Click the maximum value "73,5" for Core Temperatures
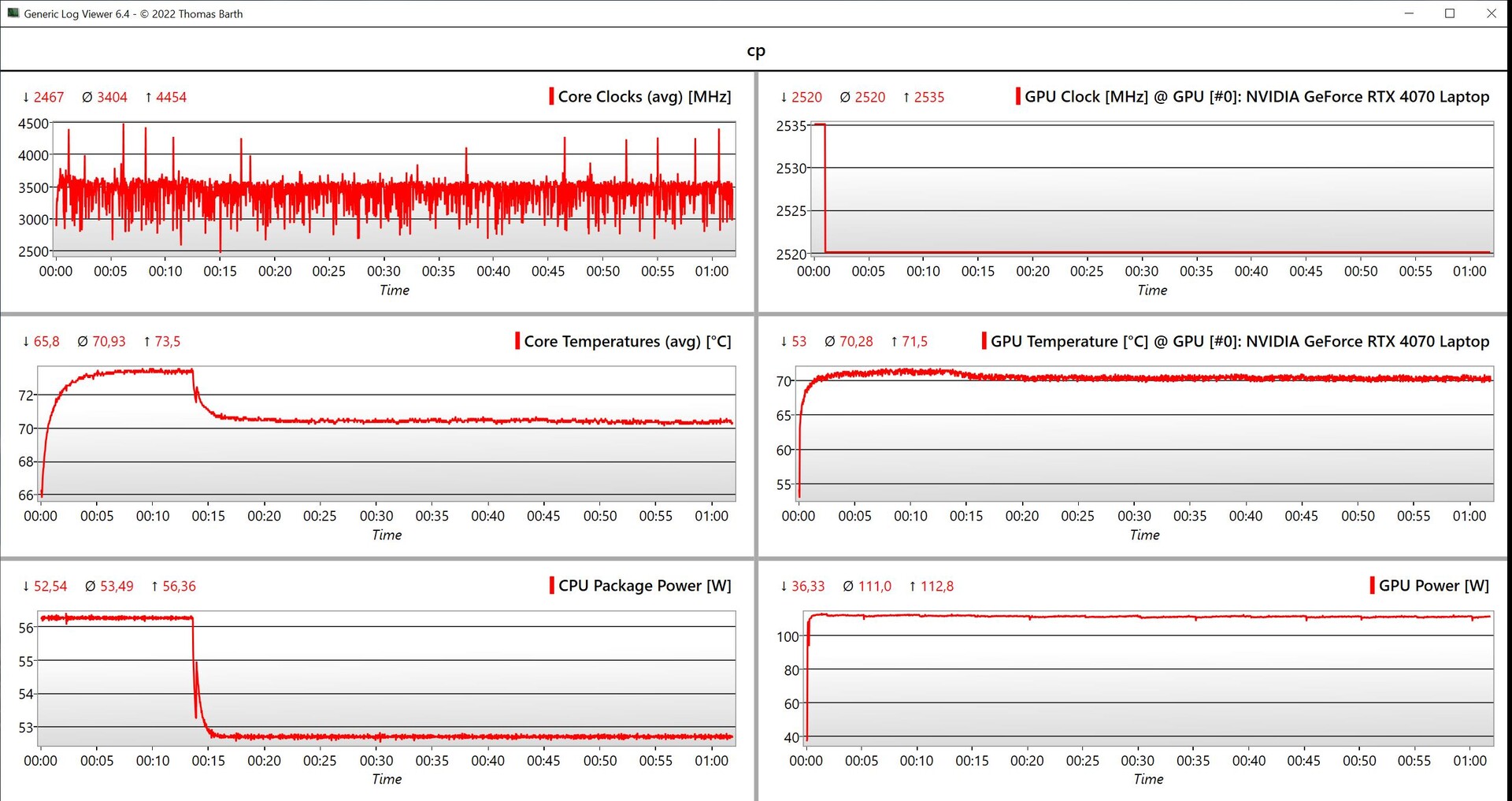The image size is (1512, 801). 168,342
